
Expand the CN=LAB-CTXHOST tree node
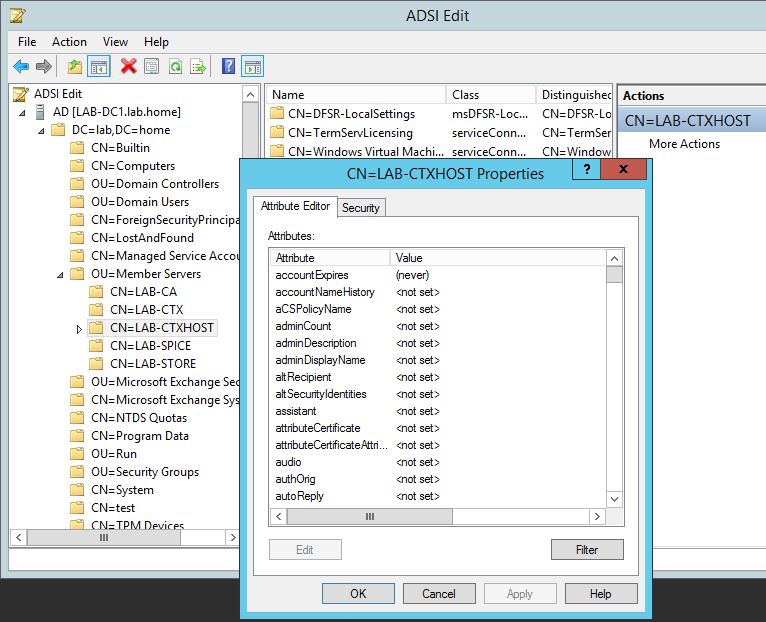[79, 328]
